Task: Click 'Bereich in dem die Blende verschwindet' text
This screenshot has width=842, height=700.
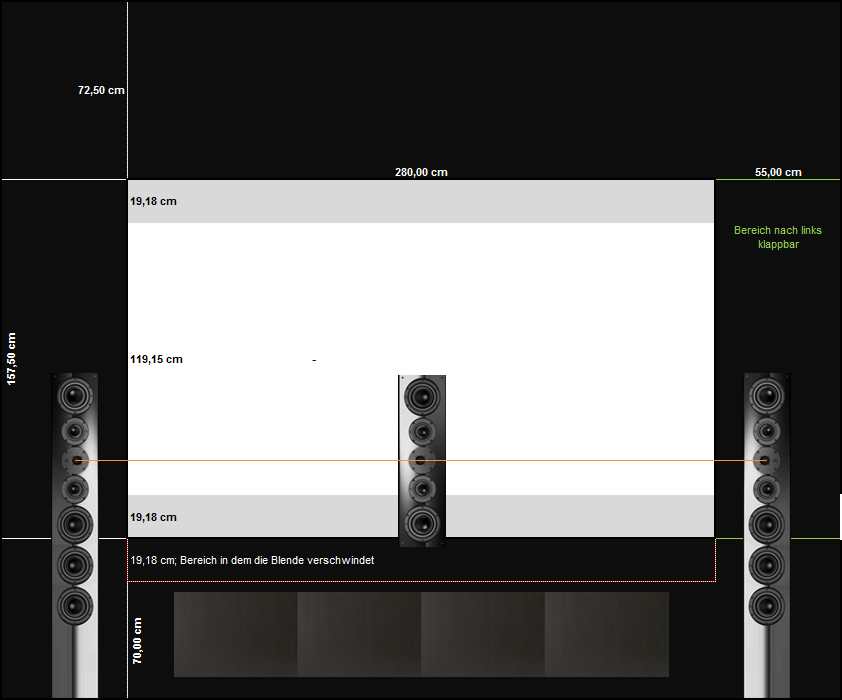Action: coord(276,560)
